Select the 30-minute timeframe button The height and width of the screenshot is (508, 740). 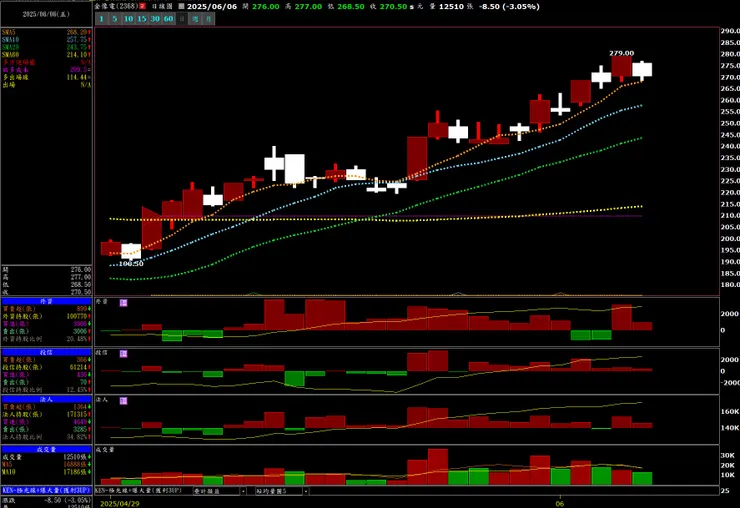[155, 19]
